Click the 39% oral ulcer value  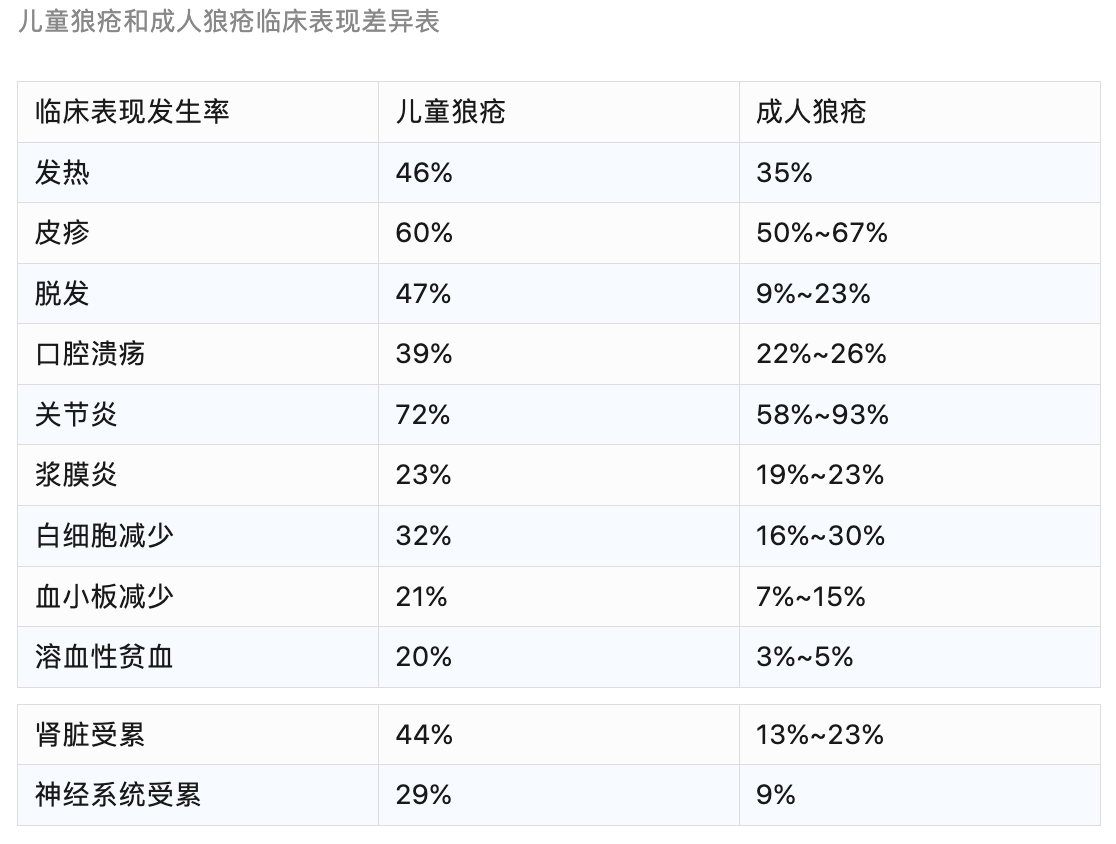(424, 354)
